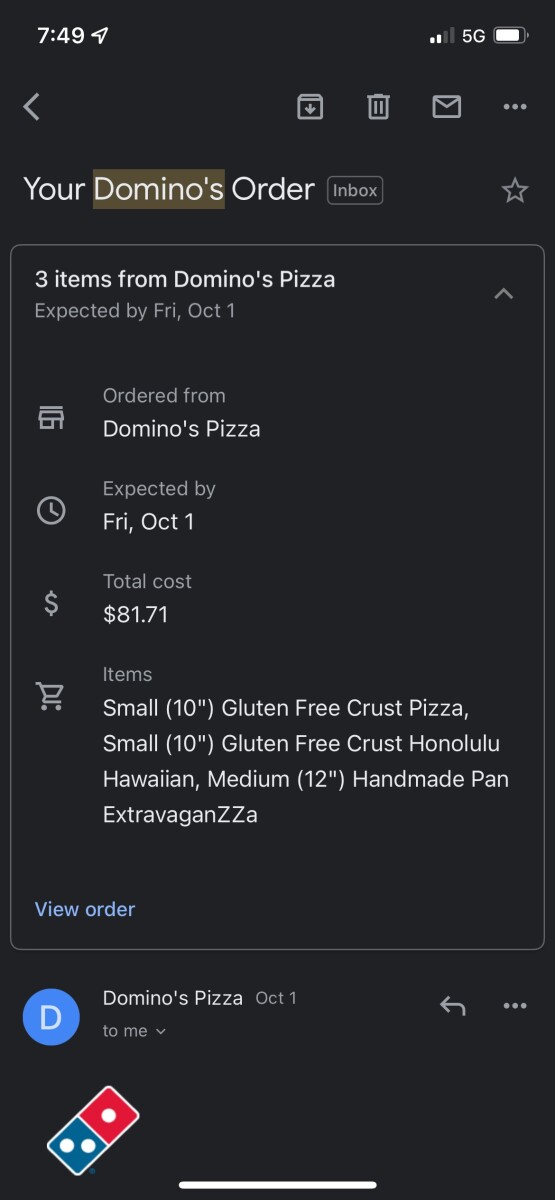
Task: Mark as unread with the envelope icon
Action: pyautogui.click(x=446, y=107)
